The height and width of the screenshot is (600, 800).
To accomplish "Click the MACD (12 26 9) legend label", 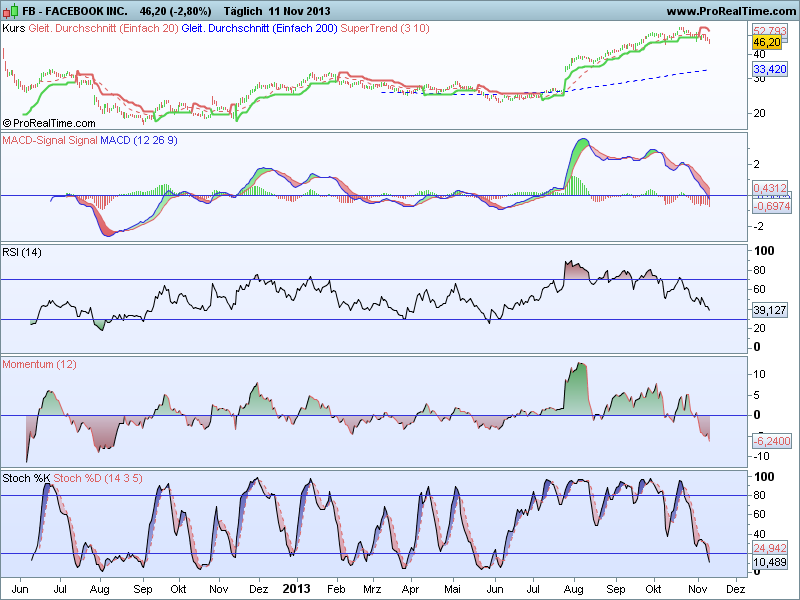I will coord(139,140).
